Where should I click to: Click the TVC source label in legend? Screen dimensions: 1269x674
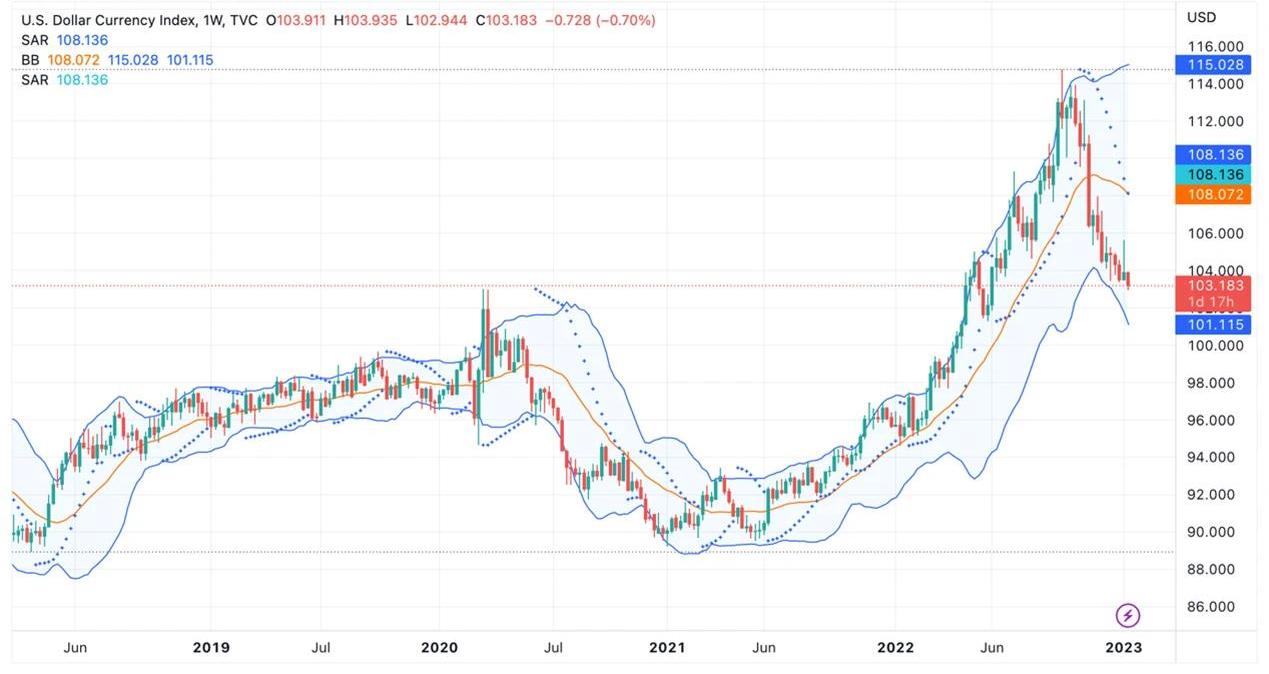pyautogui.click(x=246, y=20)
